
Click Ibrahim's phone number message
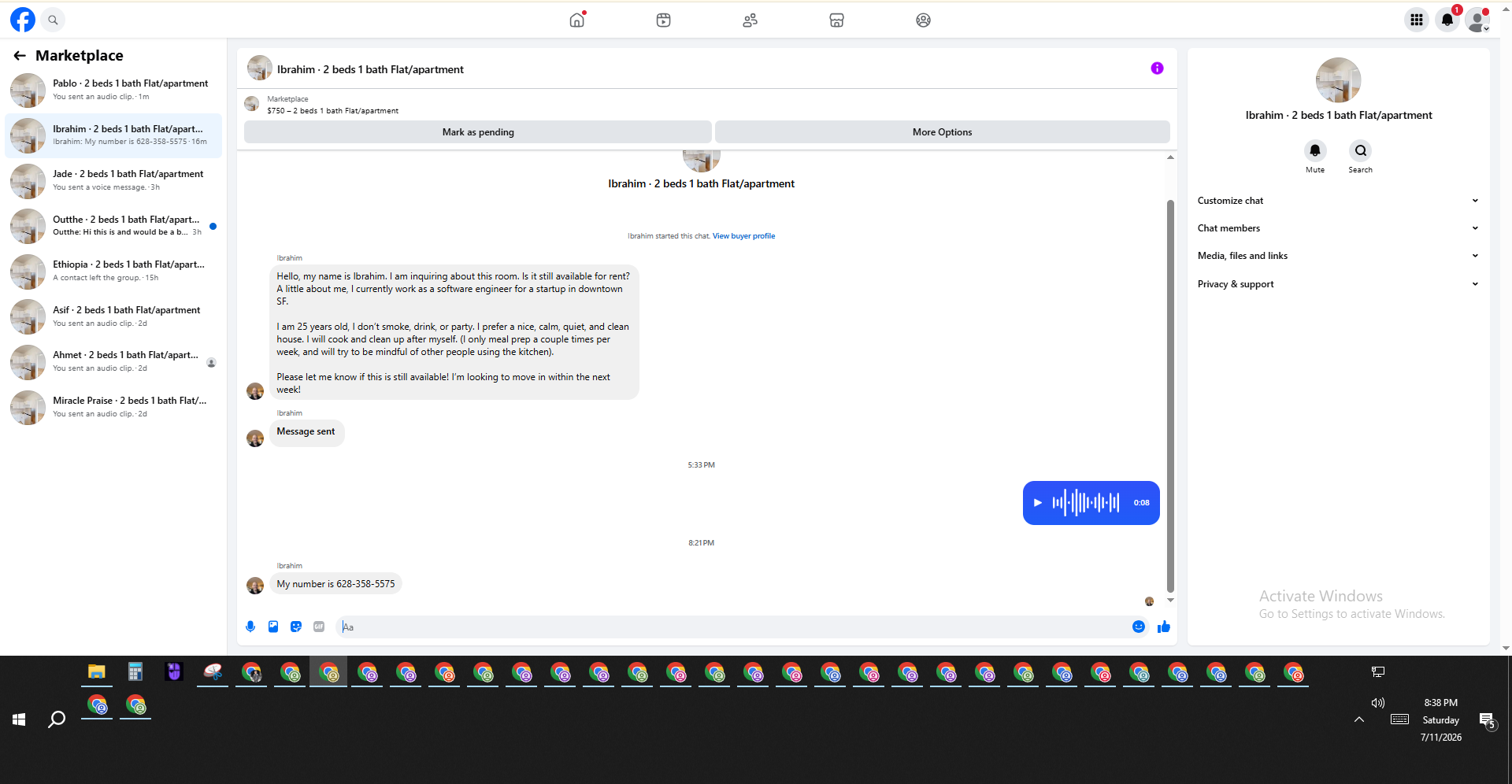pyautogui.click(x=336, y=584)
